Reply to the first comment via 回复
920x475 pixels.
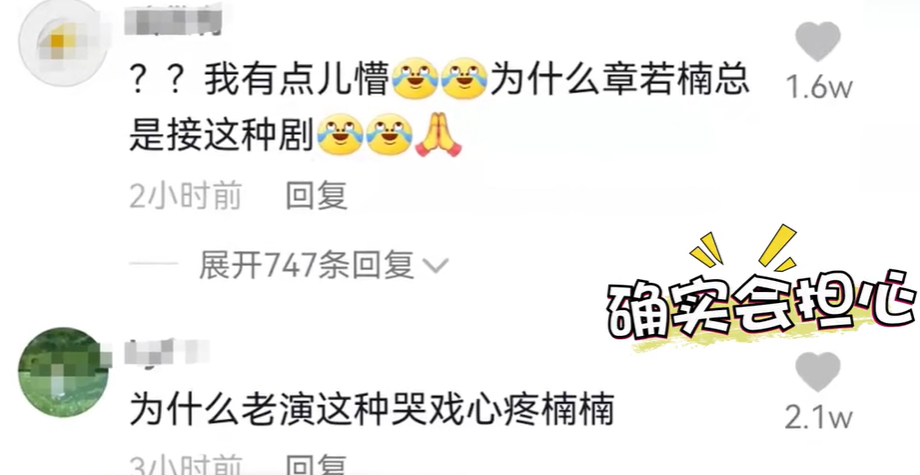coord(317,196)
